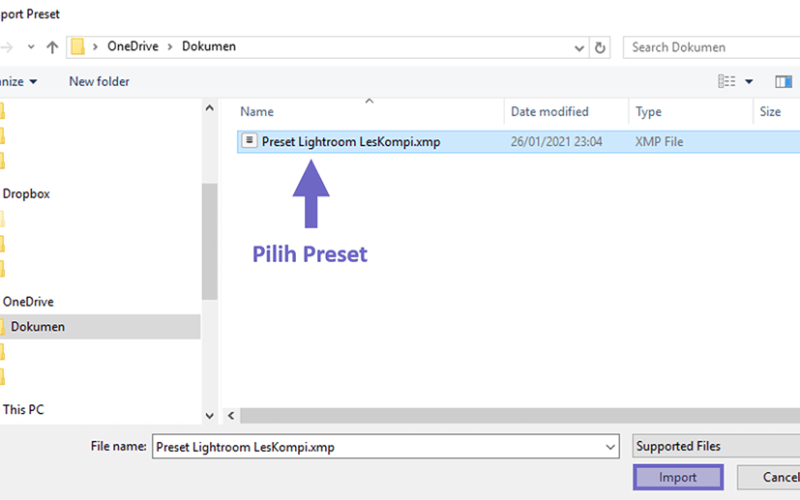Click the Forward navigation arrow

(x=6, y=47)
